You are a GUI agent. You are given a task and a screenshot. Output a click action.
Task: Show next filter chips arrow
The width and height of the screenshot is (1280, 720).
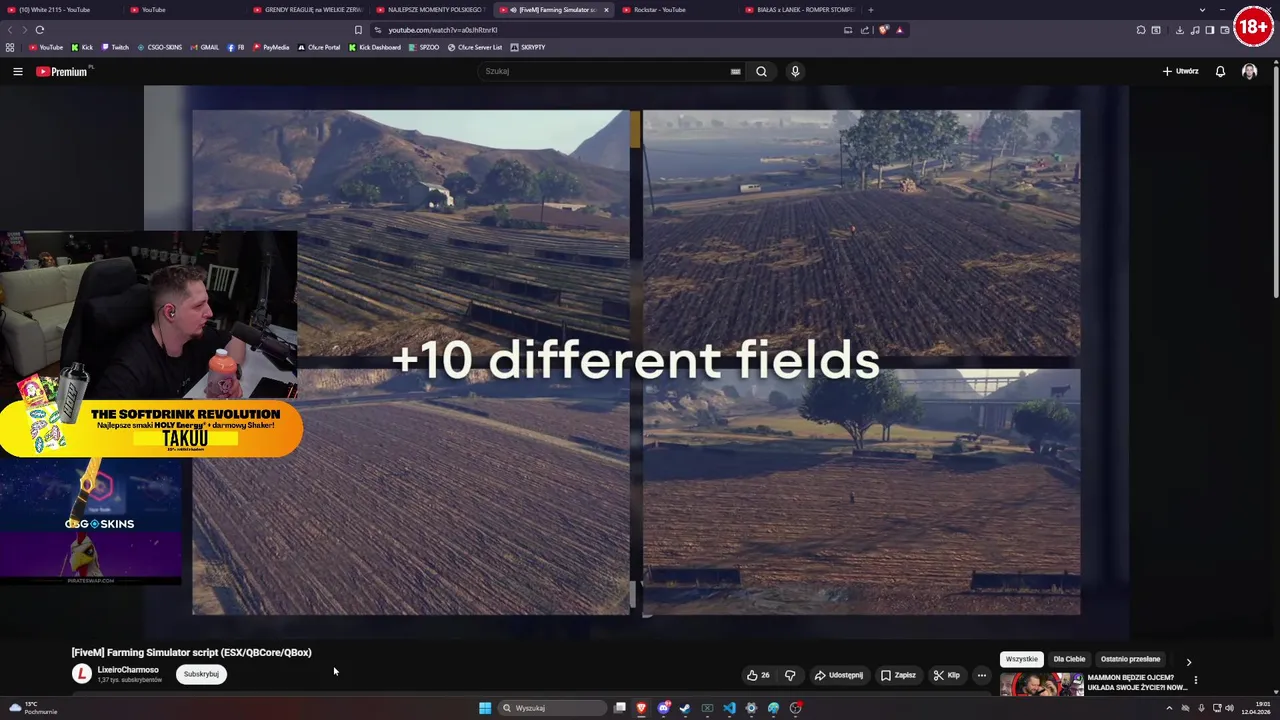coord(1188,661)
